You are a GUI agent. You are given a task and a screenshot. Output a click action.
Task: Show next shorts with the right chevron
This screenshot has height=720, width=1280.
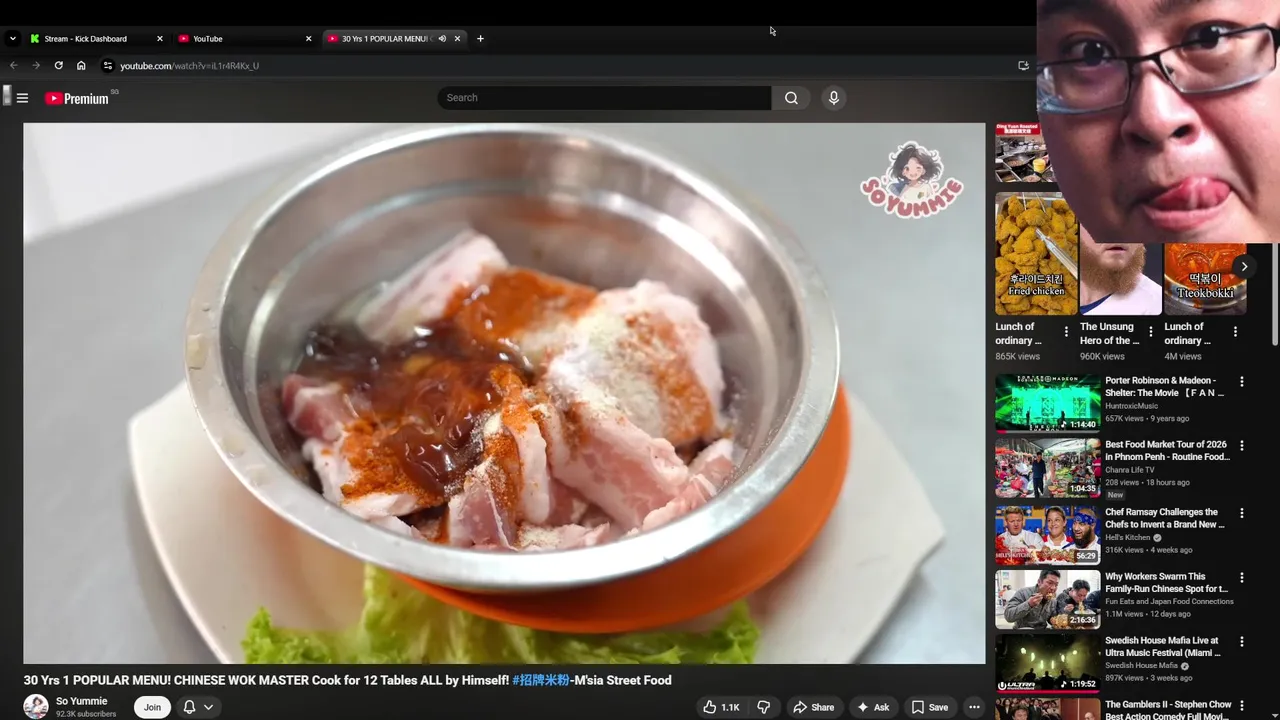(1244, 267)
